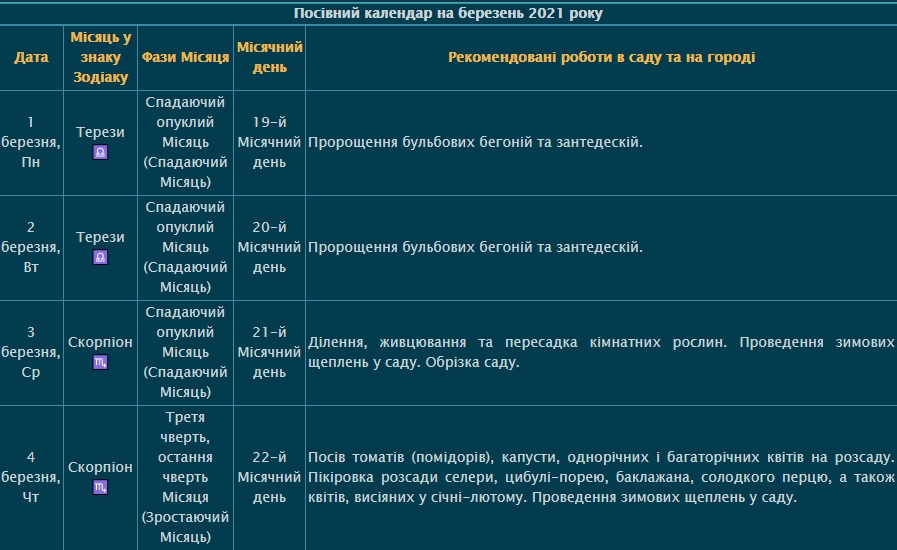Viewport: 897px width, 550px height.
Task: Click the '2 березня, Вт' date cell
Action: click(x=31, y=247)
